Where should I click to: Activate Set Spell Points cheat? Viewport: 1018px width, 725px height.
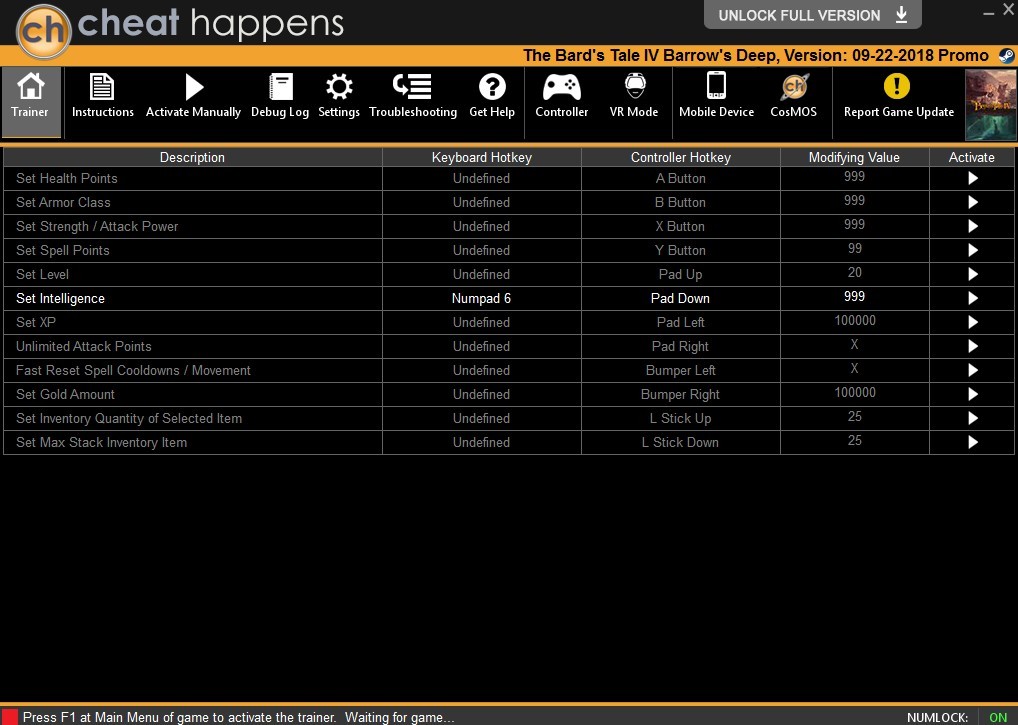tap(972, 251)
